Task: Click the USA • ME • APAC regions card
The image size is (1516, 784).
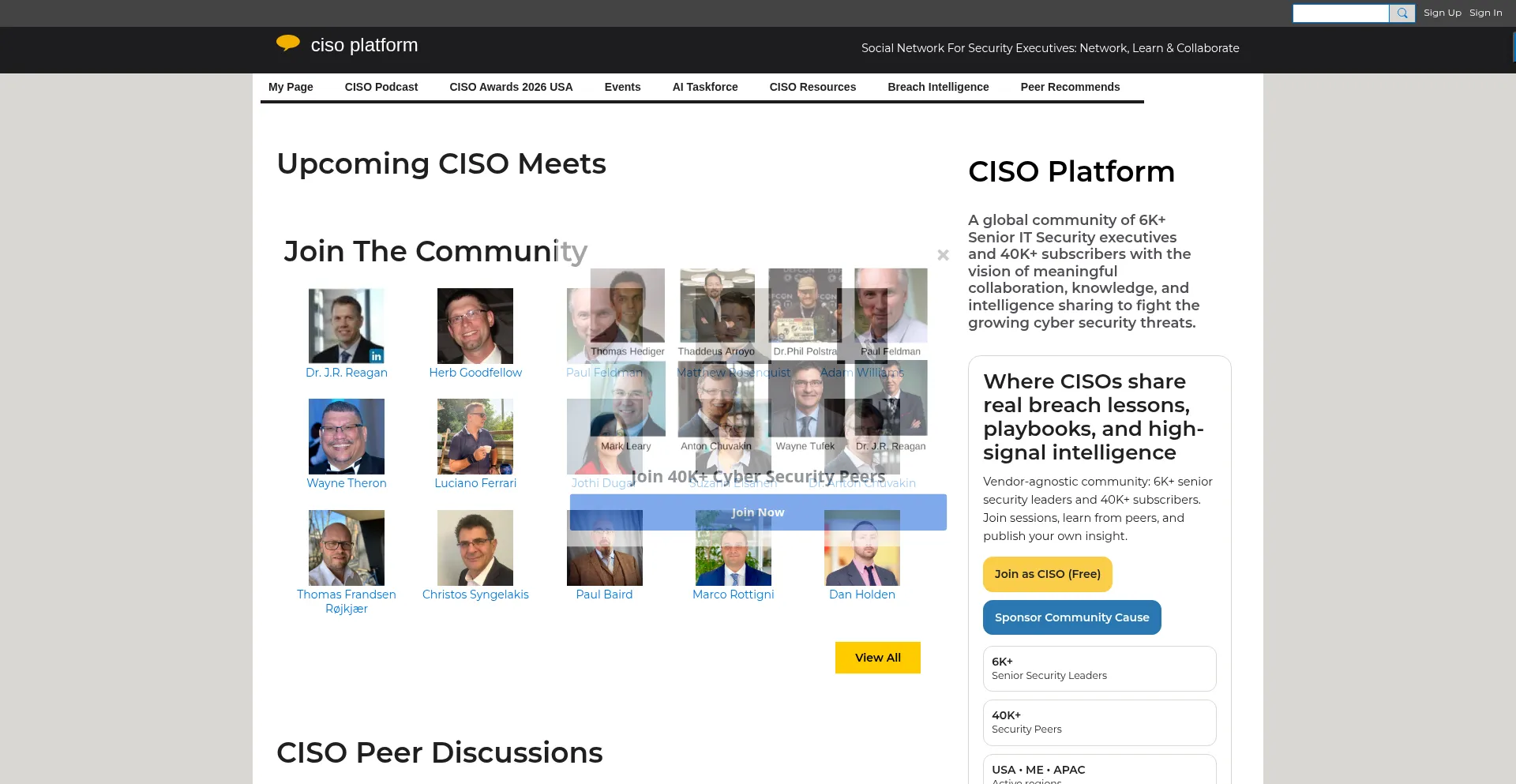Action: pyautogui.click(x=1099, y=770)
